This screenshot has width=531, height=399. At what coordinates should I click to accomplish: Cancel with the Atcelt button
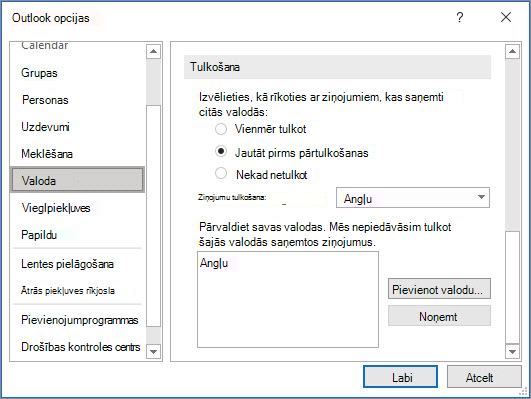484,377
